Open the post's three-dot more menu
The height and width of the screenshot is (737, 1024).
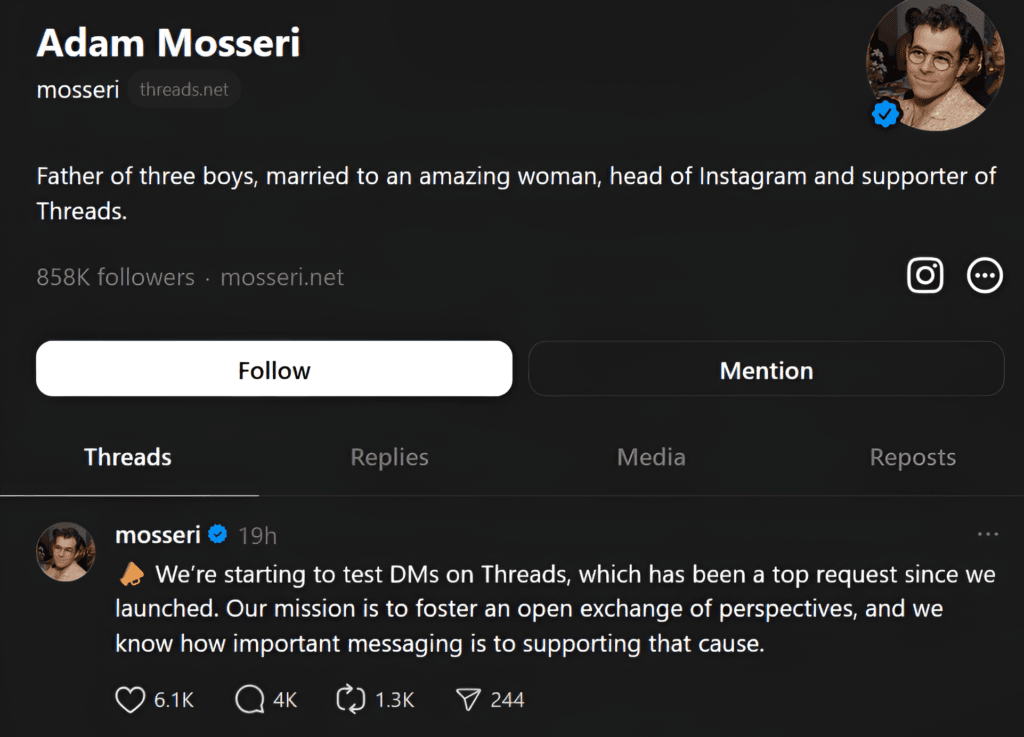(987, 534)
